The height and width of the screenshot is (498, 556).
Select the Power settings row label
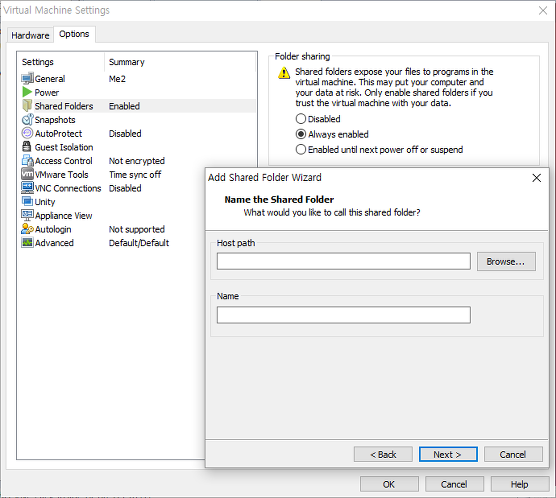click(x=46, y=93)
